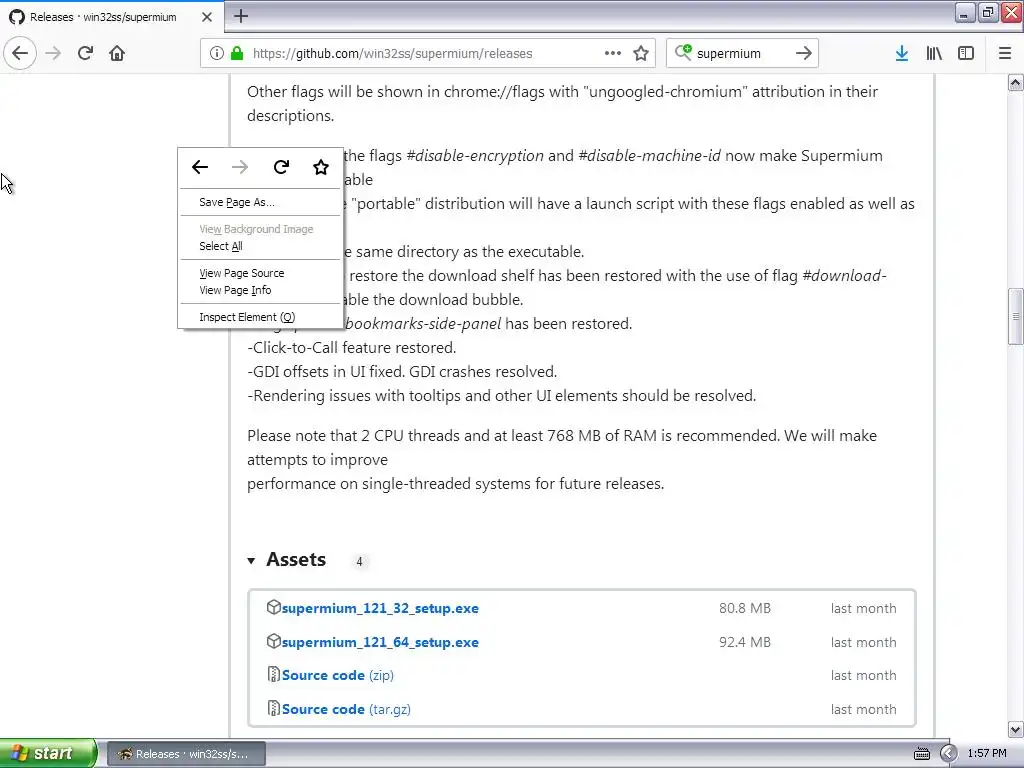Open page actions three-dot menu
The height and width of the screenshot is (768, 1024).
click(613, 53)
